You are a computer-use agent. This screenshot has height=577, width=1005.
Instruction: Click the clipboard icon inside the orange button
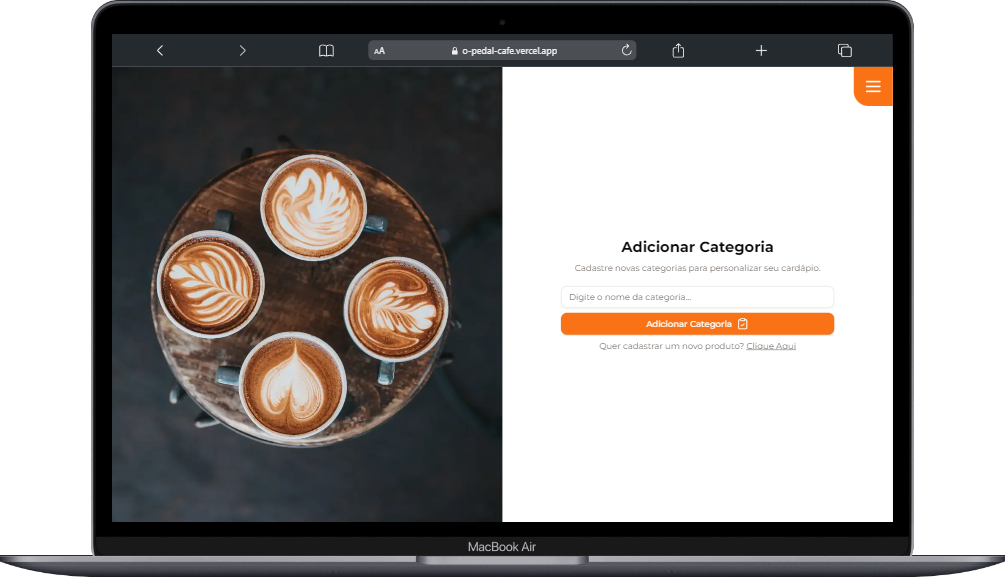click(743, 324)
